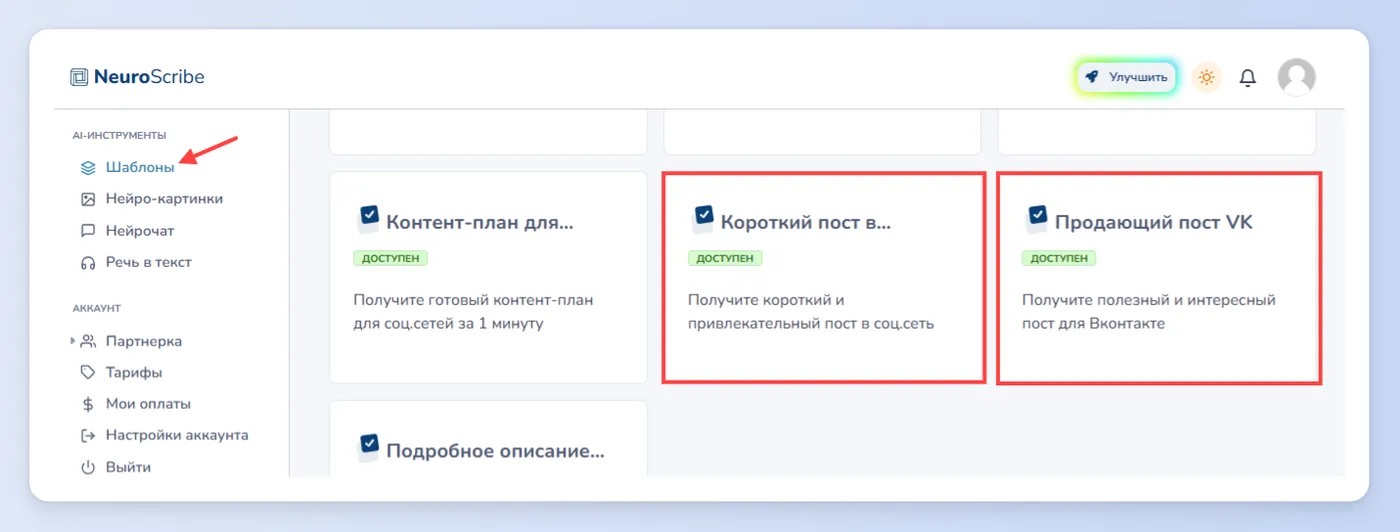The width and height of the screenshot is (1400, 532).
Task: Click ДОСТУПЕН badge on Продающий пост VK card
Action: (x=1059, y=258)
